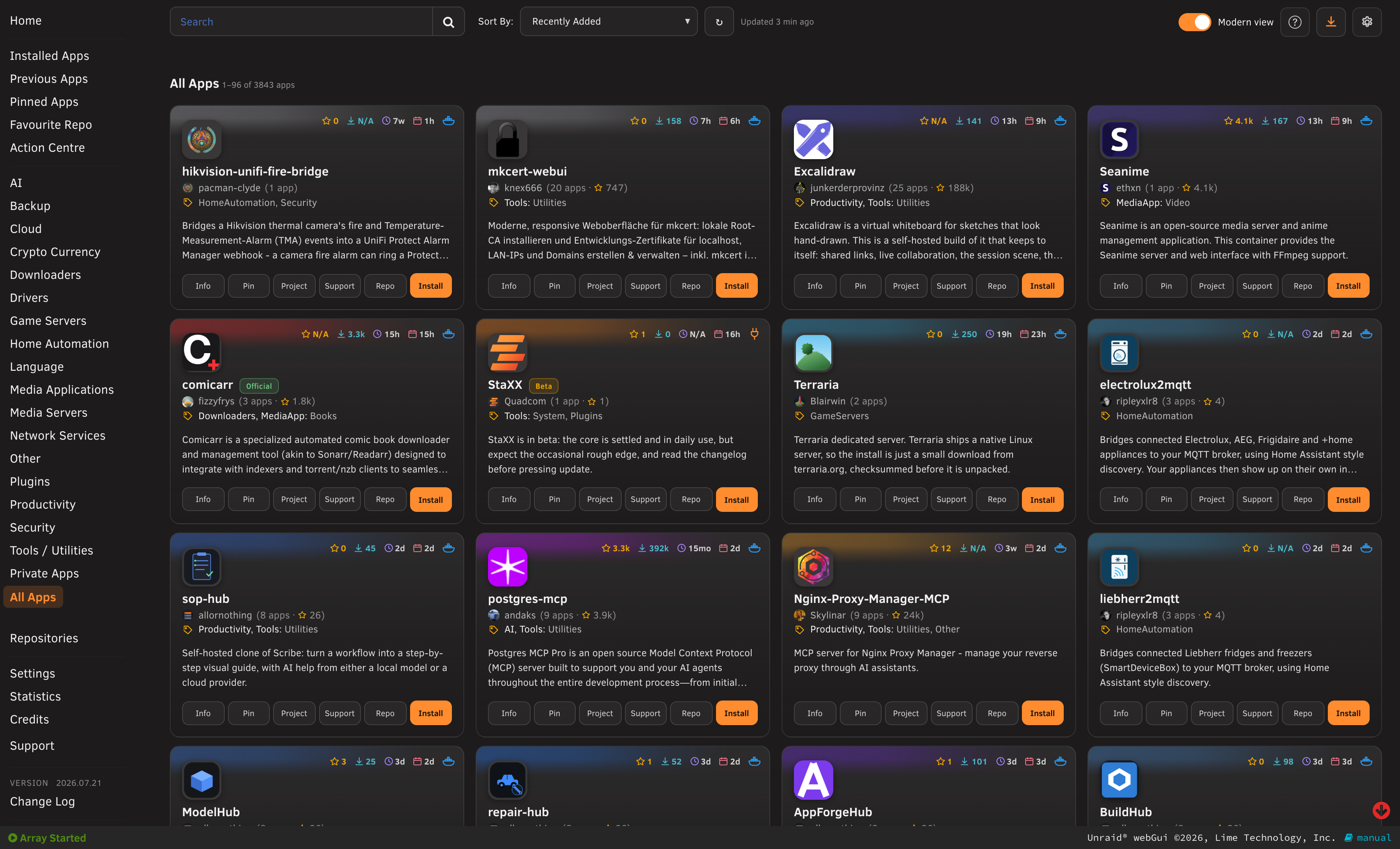Viewport: 1400px width, 849px height.
Task: Open the Statistics page in sidebar
Action: click(x=35, y=696)
